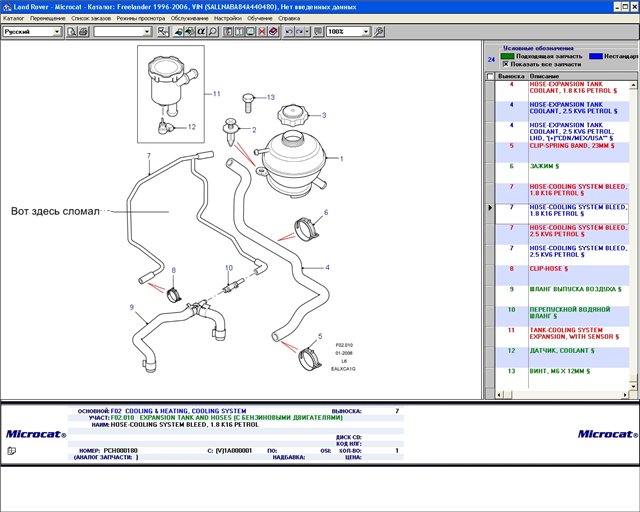This screenshot has width=640, height=512.
Task: Click the small notepad icon under the left Microcat logo
Action: (x=11, y=451)
